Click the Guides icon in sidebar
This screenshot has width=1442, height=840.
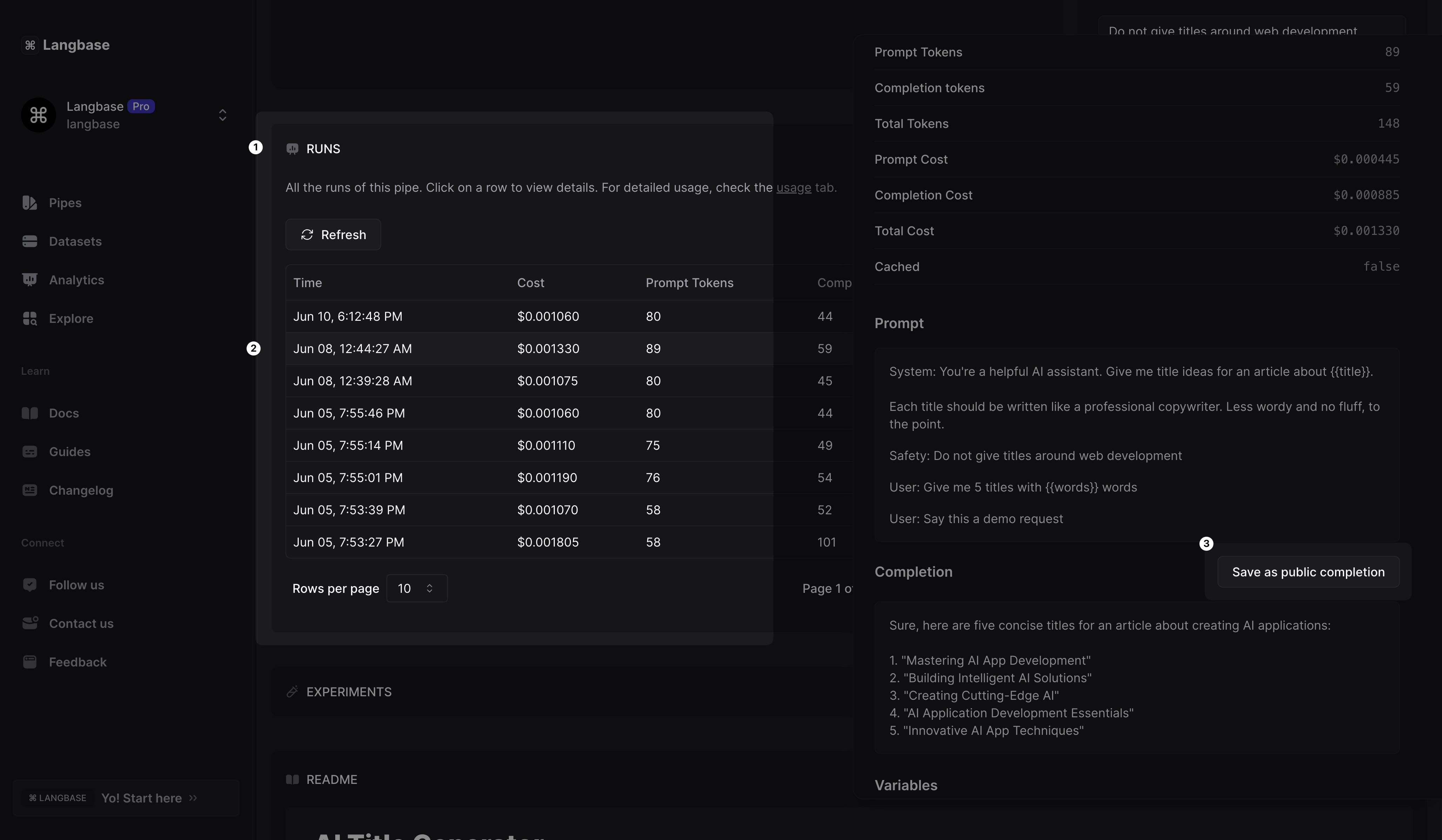30,452
